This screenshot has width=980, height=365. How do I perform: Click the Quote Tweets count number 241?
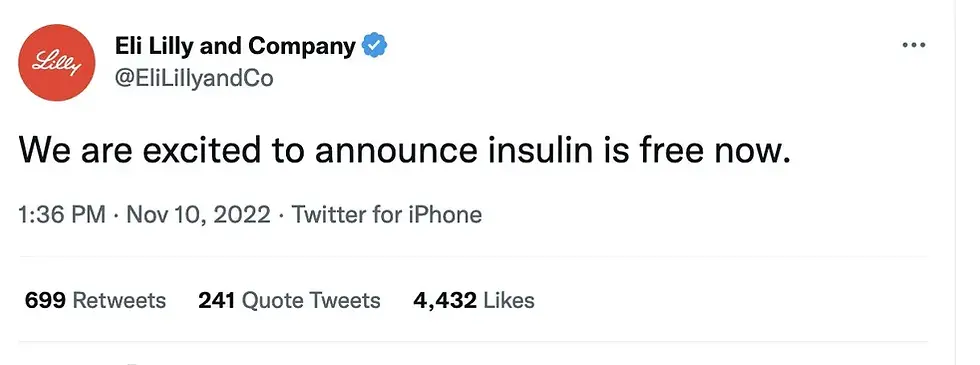(x=216, y=301)
